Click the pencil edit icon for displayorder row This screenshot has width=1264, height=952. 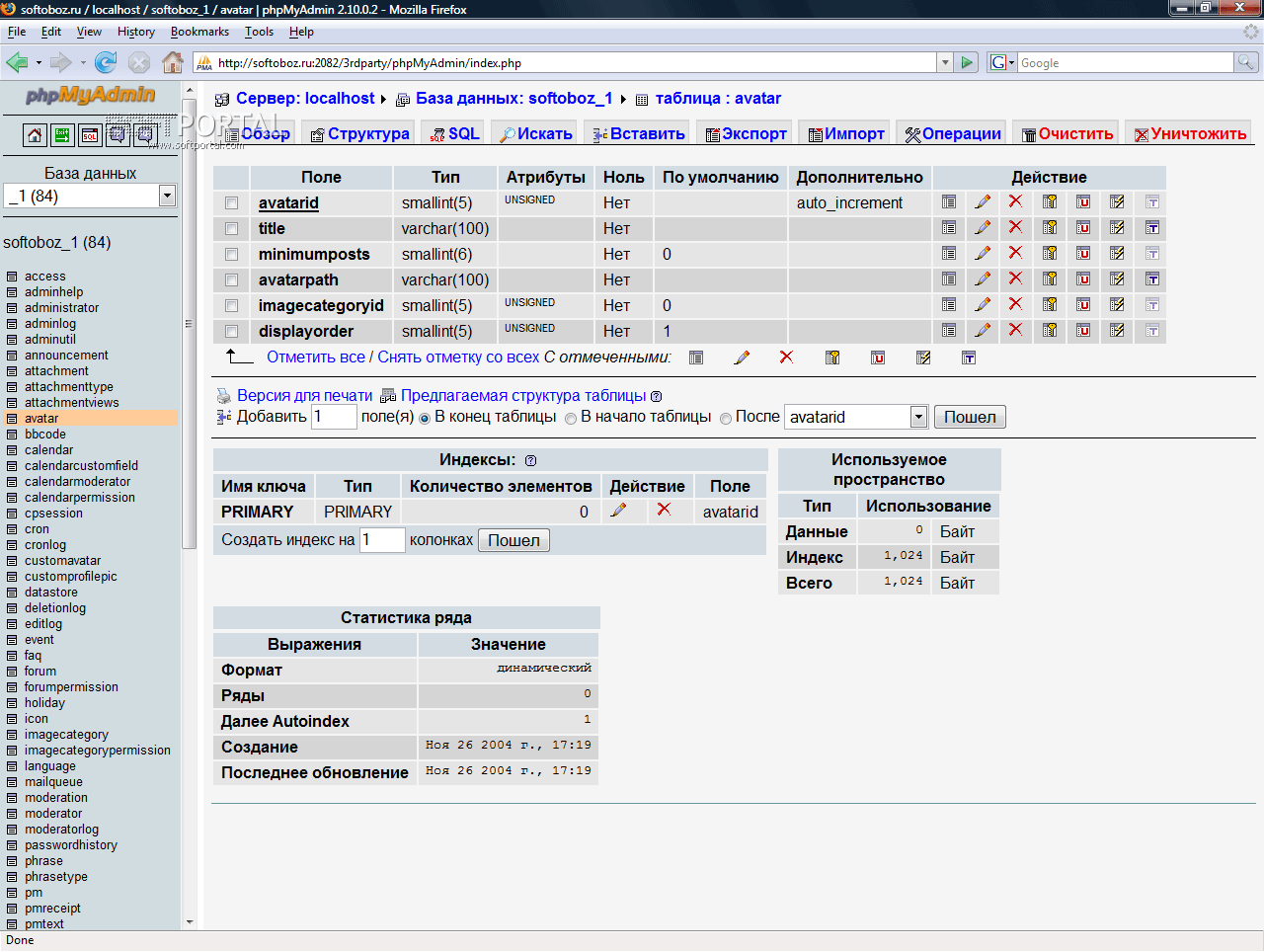tap(983, 330)
